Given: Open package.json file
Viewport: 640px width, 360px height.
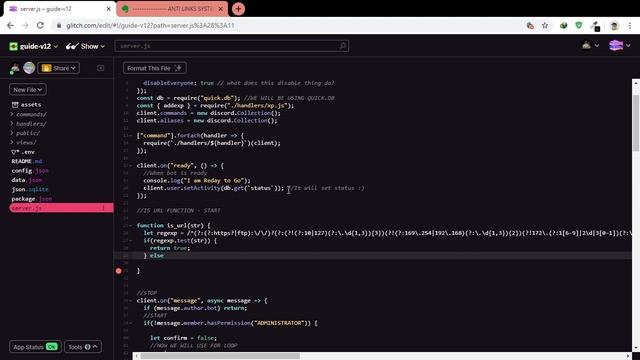Looking at the screenshot, I should point(32,199).
